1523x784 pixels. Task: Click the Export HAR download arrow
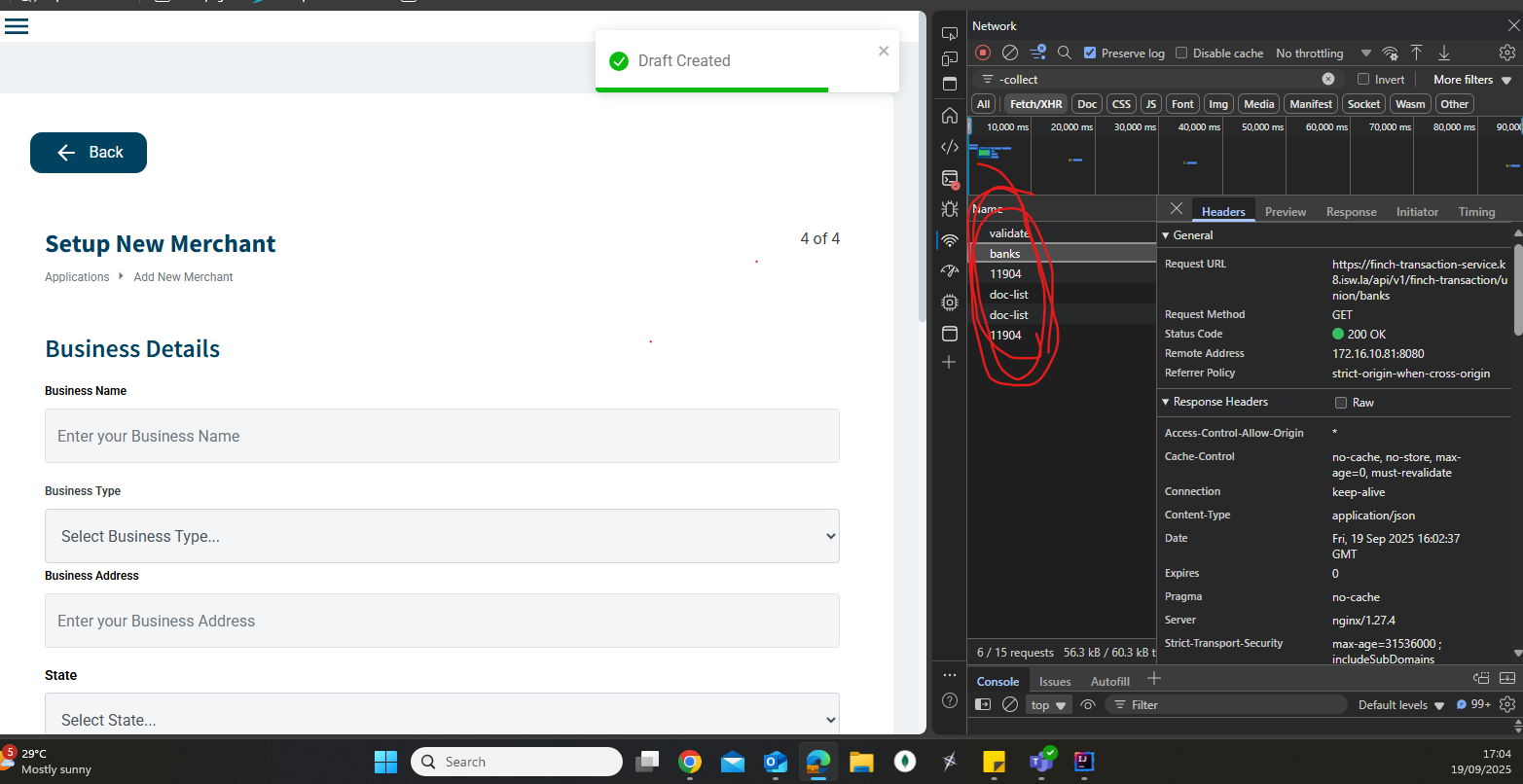coord(1444,53)
